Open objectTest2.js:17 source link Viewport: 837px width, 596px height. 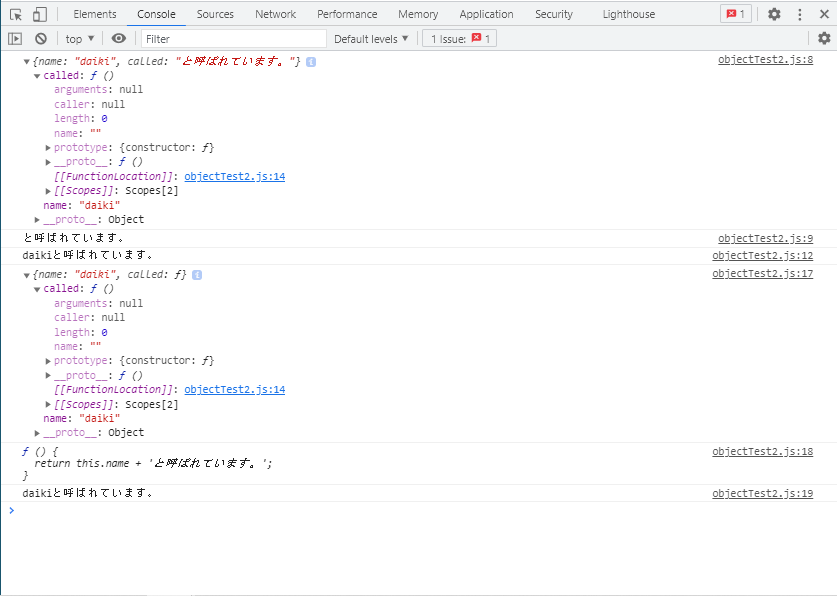762,274
